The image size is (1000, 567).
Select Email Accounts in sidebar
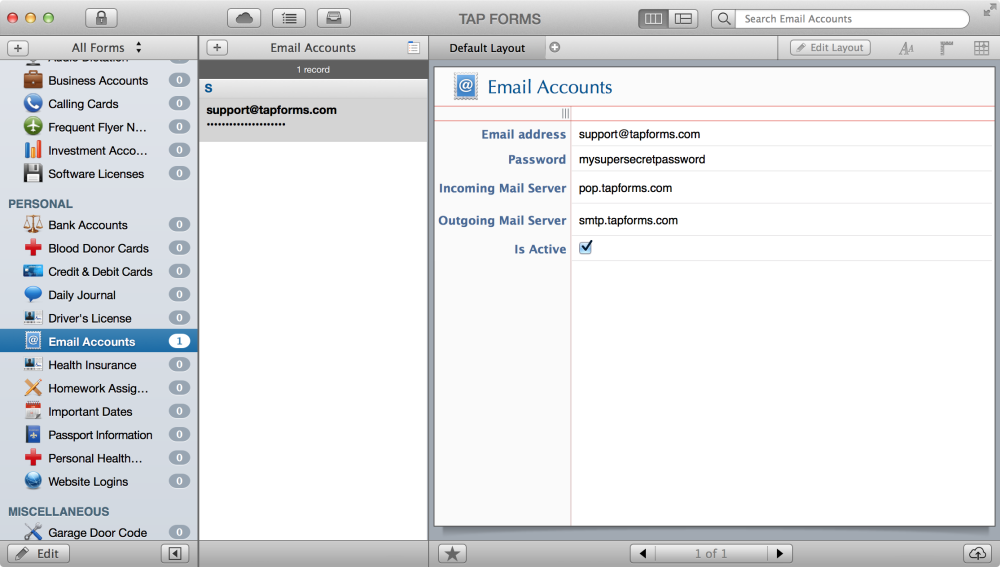(x=98, y=341)
